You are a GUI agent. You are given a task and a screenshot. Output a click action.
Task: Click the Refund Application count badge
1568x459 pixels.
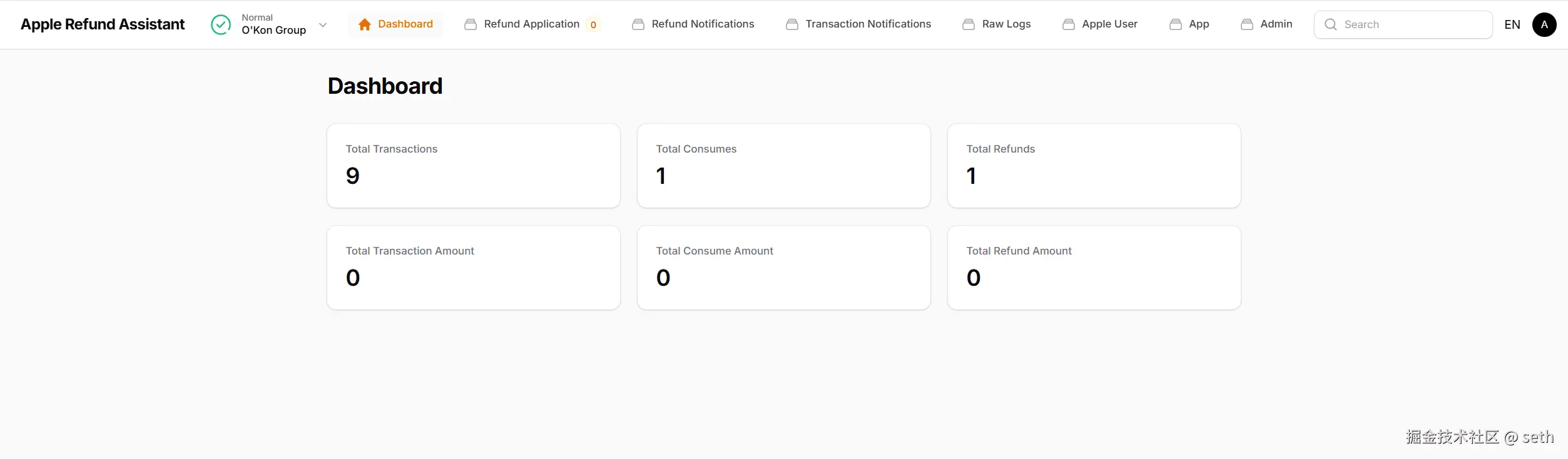(593, 25)
